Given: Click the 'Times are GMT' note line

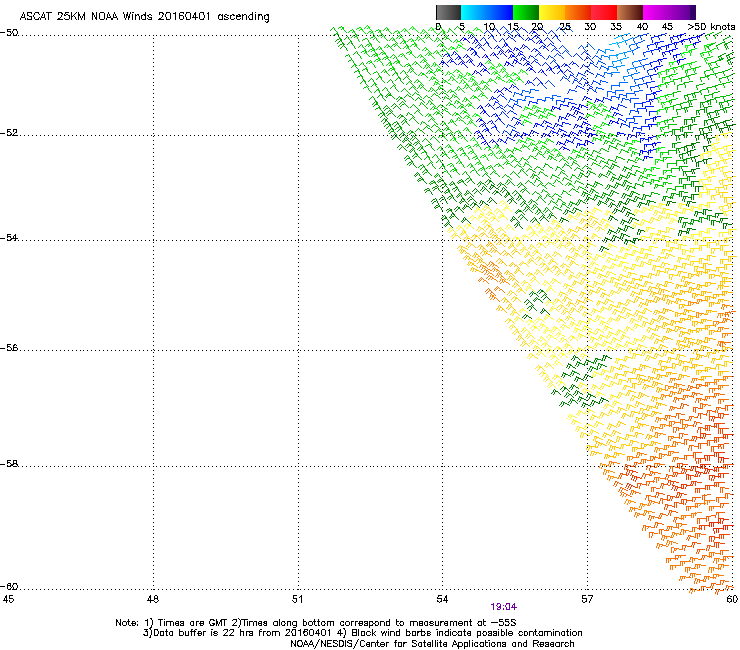Looking at the screenshot, I should (316, 623).
